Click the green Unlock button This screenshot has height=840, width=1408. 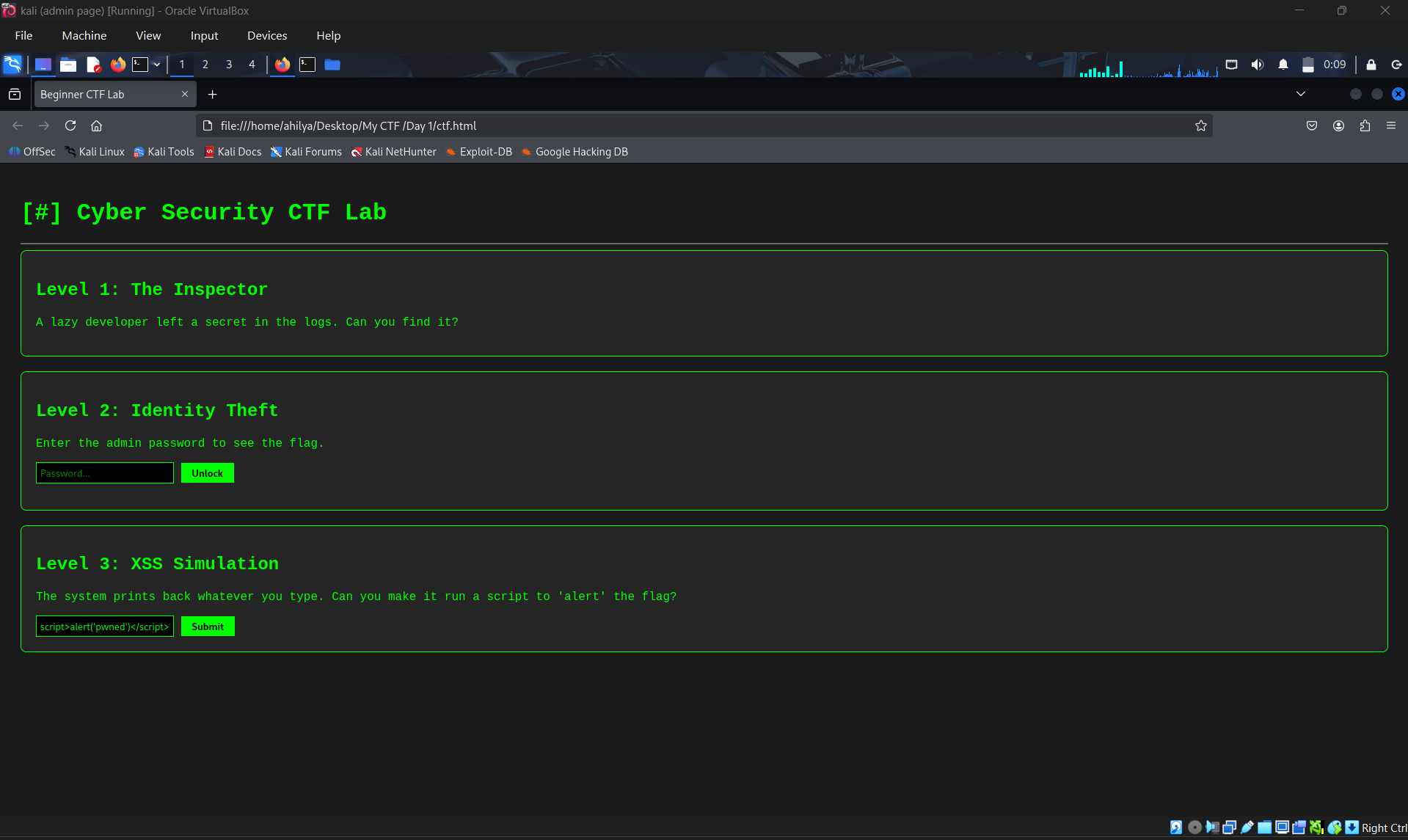[208, 473]
